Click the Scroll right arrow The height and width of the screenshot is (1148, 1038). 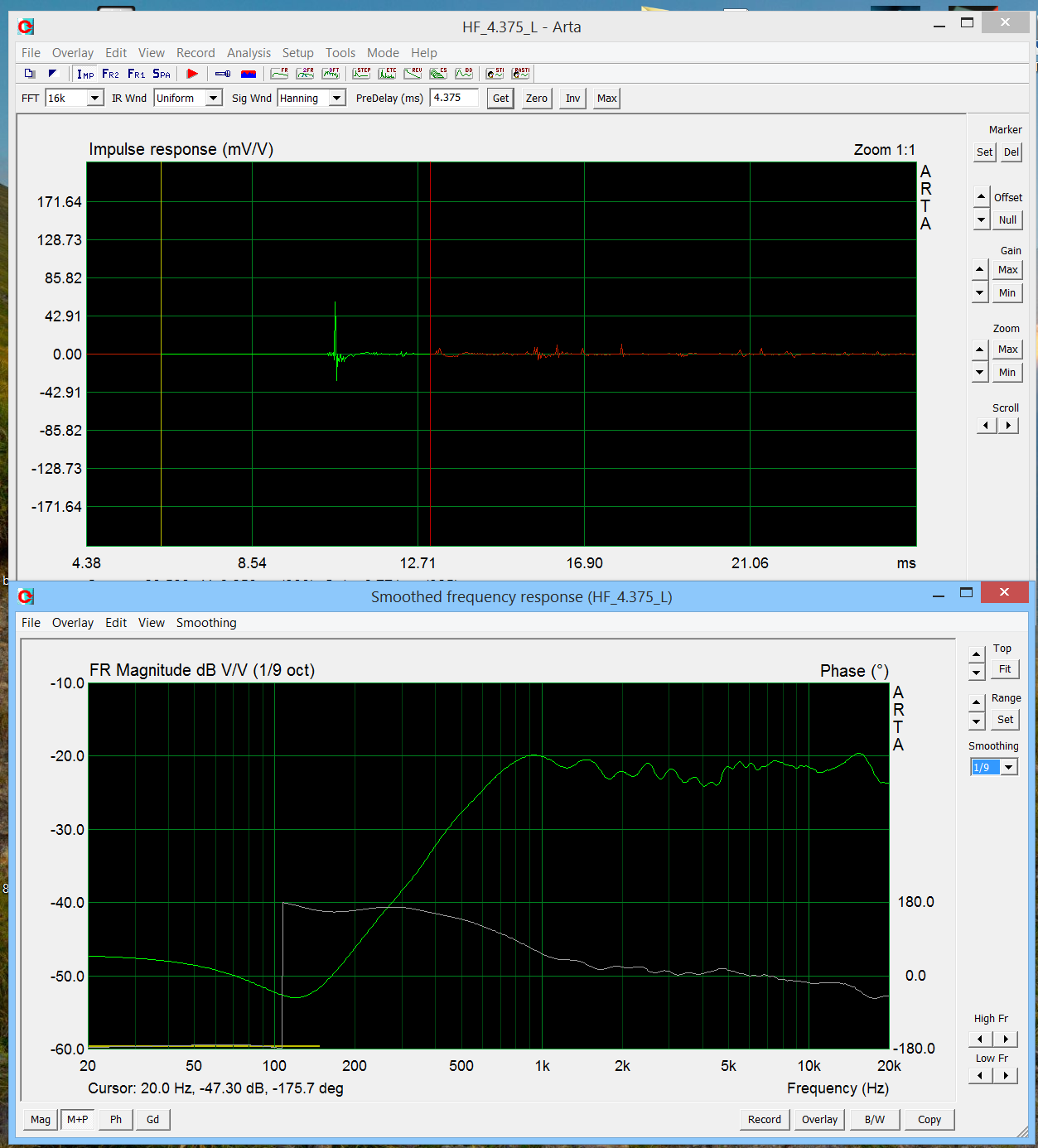(1007, 426)
